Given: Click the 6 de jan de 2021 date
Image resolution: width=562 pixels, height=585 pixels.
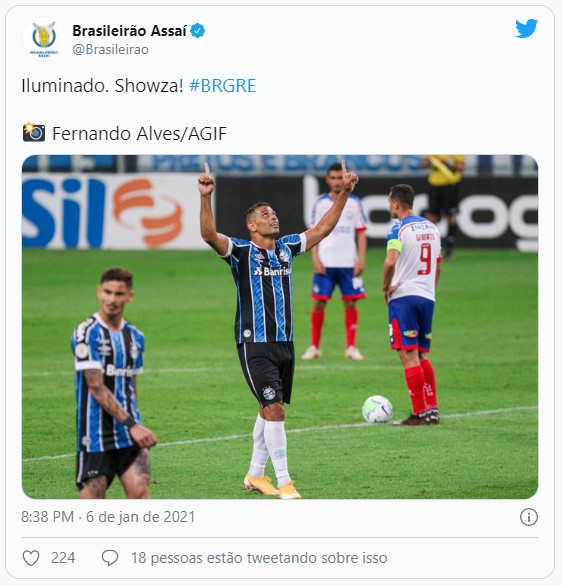Looking at the screenshot, I should (141, 517).
